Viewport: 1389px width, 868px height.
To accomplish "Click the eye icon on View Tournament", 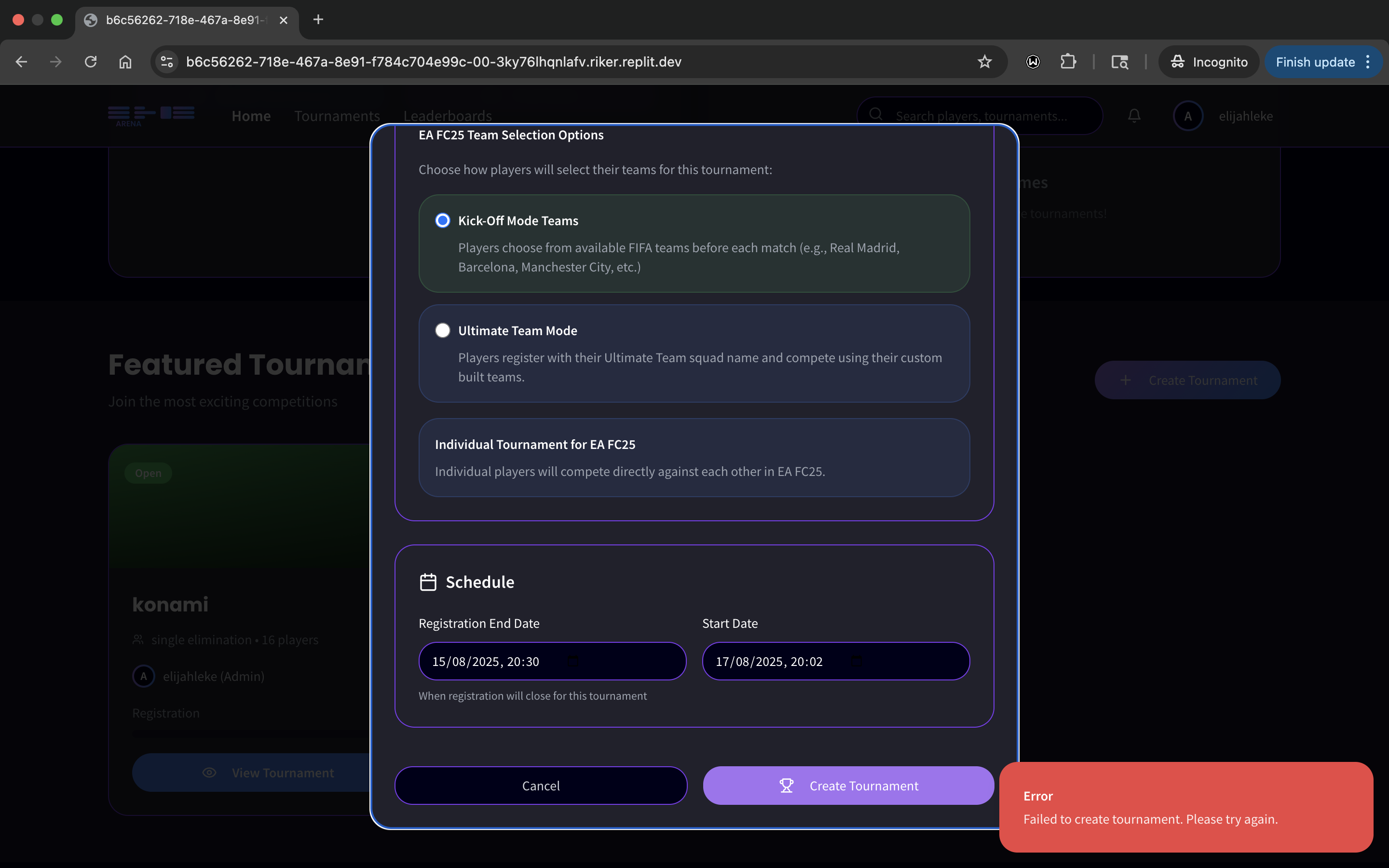I will coord(209,773).
